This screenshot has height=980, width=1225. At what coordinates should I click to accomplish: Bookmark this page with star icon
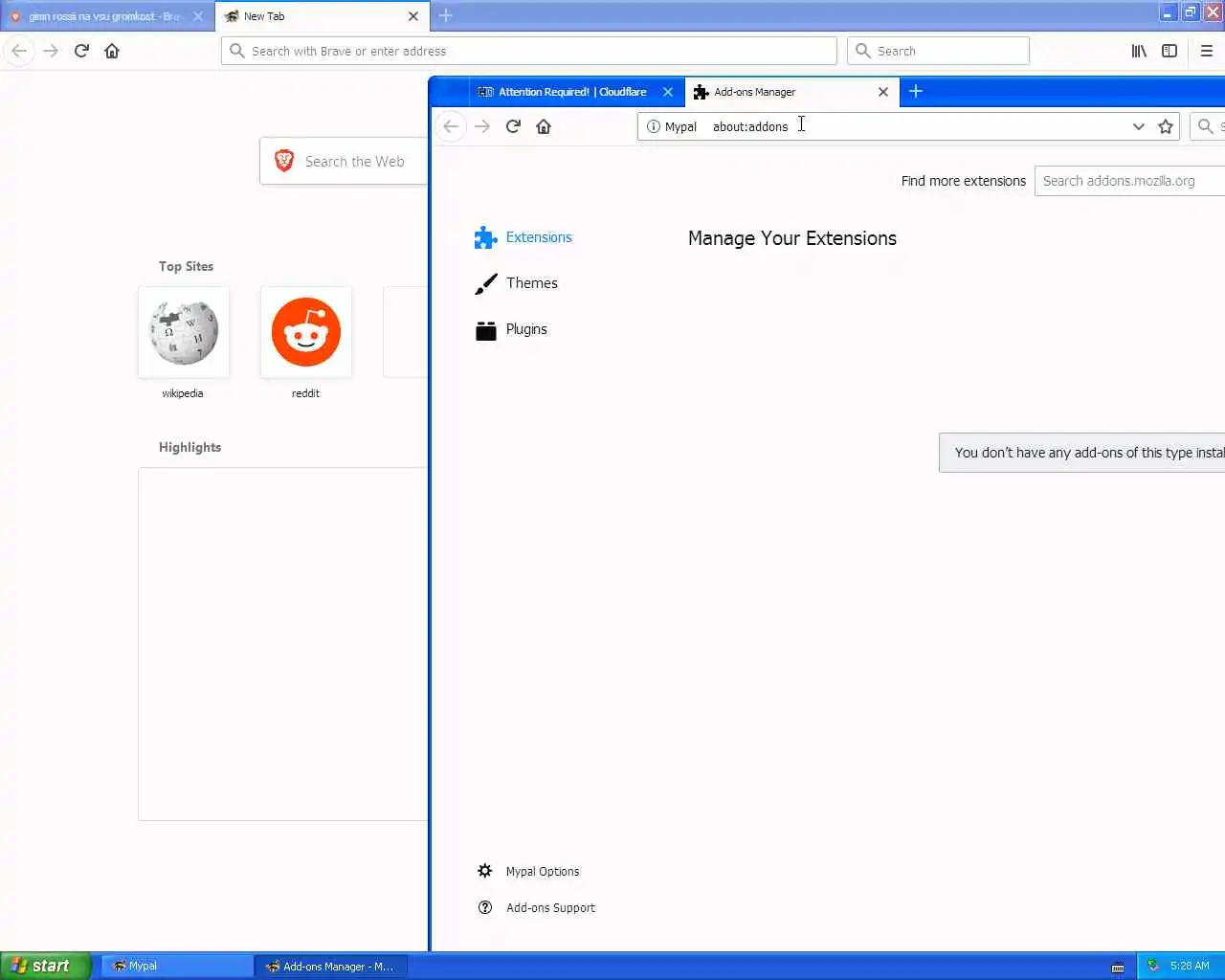point(1166,126)
